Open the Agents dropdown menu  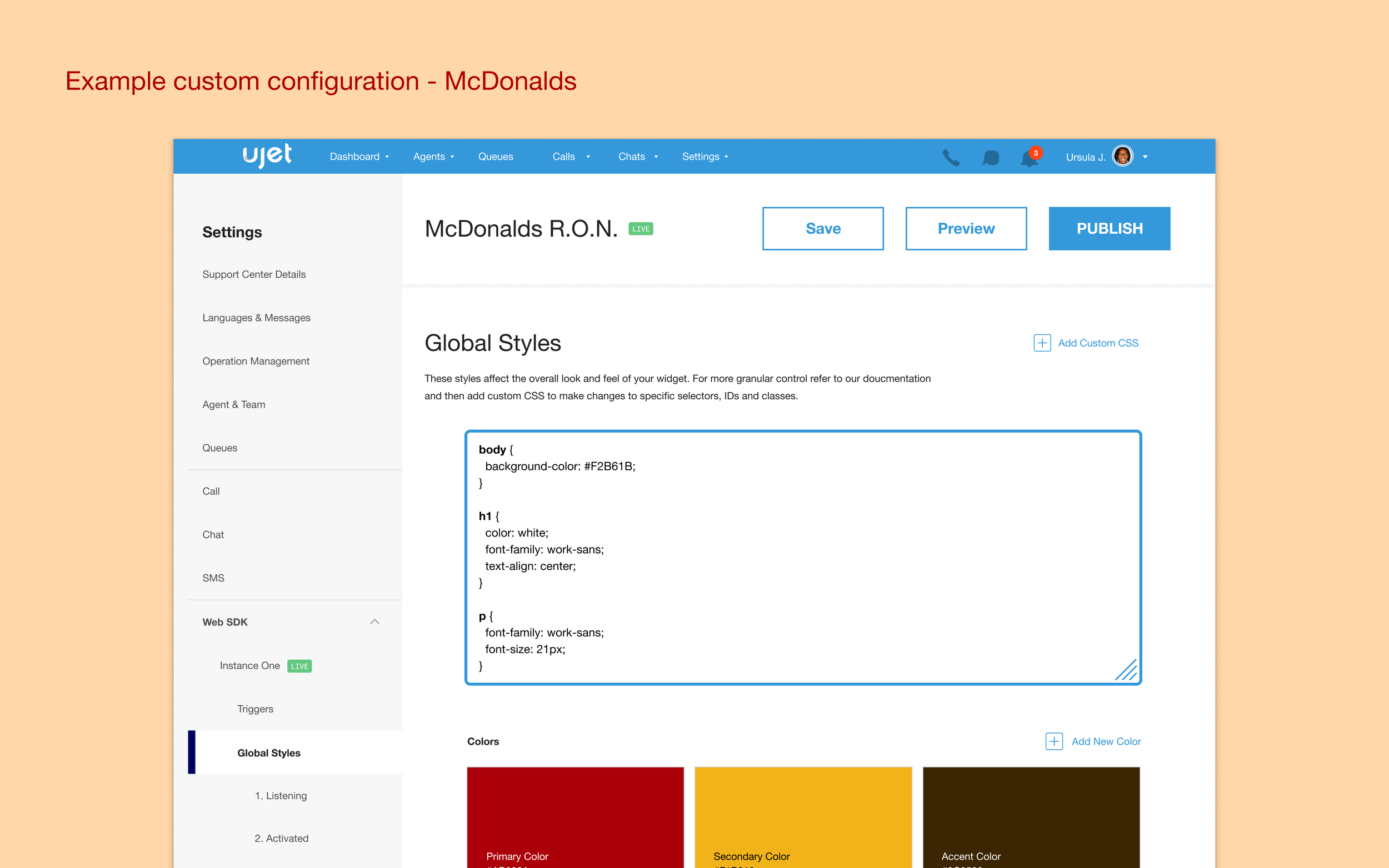coord(433,157)
